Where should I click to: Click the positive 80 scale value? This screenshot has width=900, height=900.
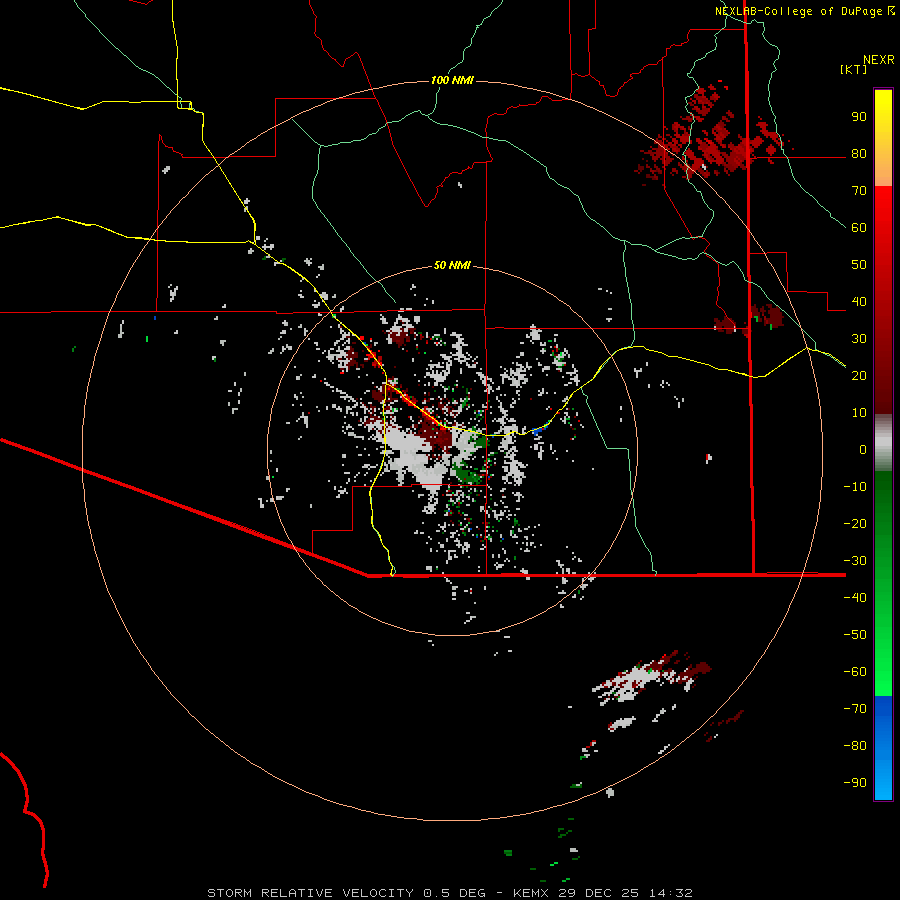coord(859,154)
